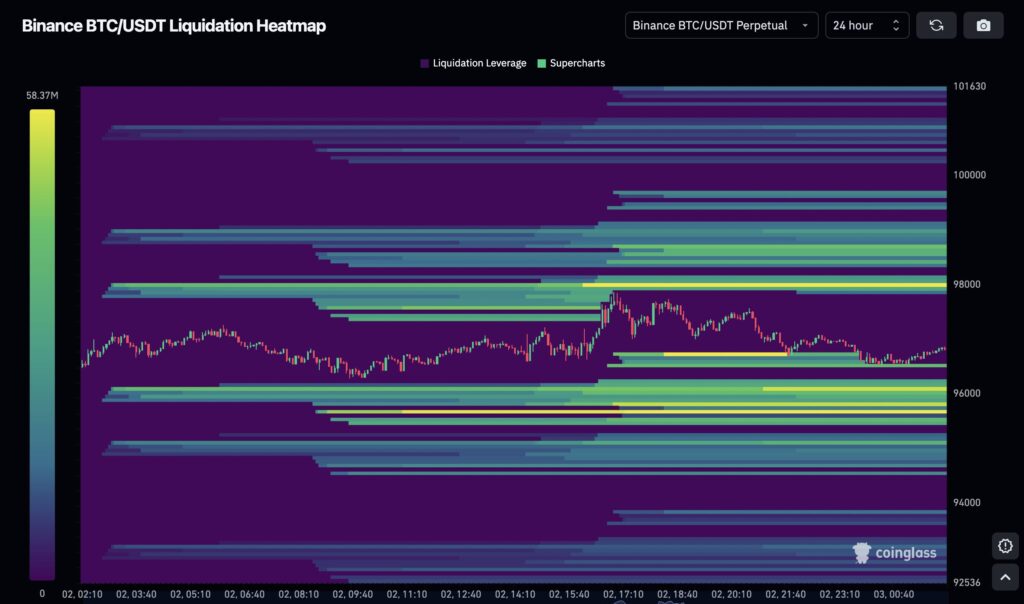Click the 96000 price axis label
This screenshot has height=604, width=1024.
pos(967,393)
